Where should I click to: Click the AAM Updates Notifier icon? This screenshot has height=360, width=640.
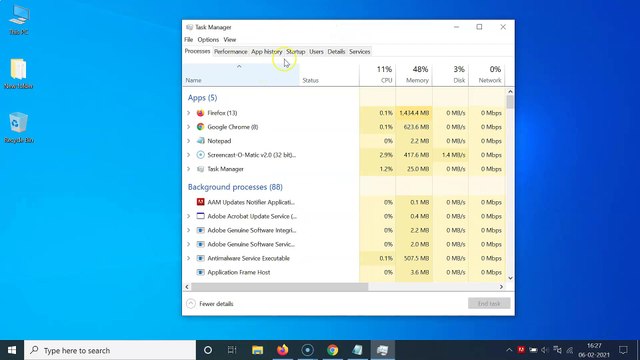point(200,202)
